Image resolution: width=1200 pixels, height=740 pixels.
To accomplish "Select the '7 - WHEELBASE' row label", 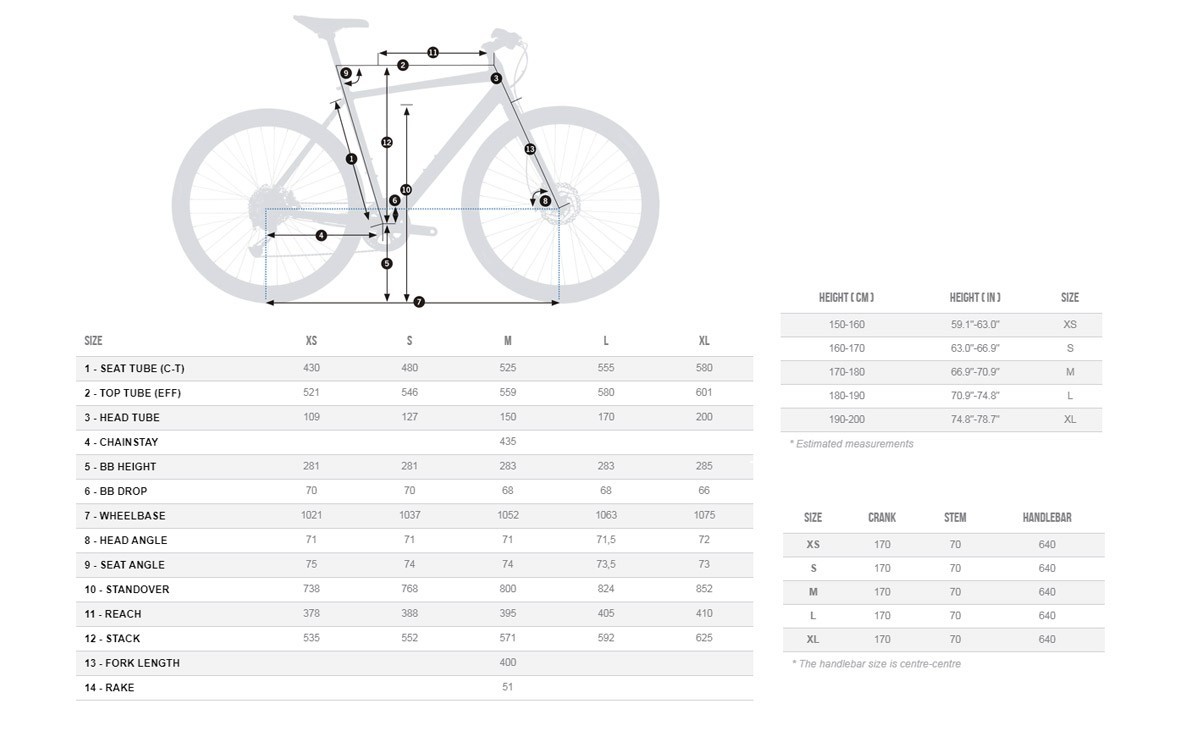I will tap(125, 516).
